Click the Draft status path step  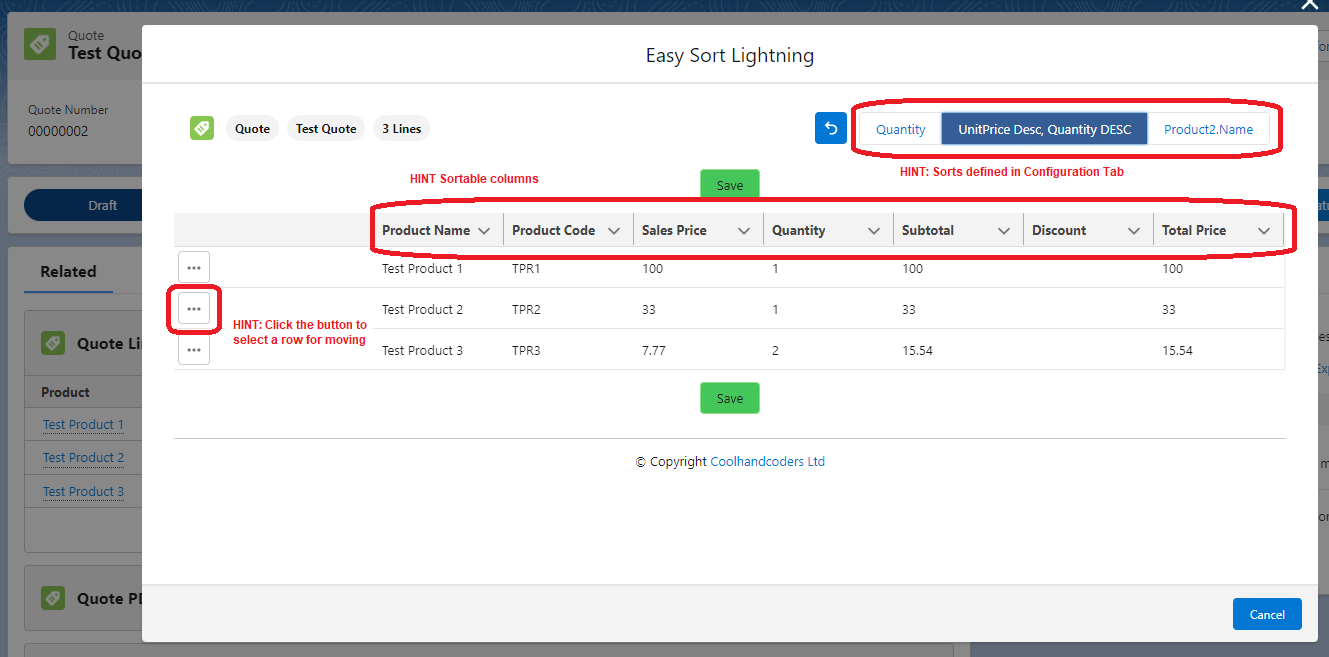pos(102,205)
